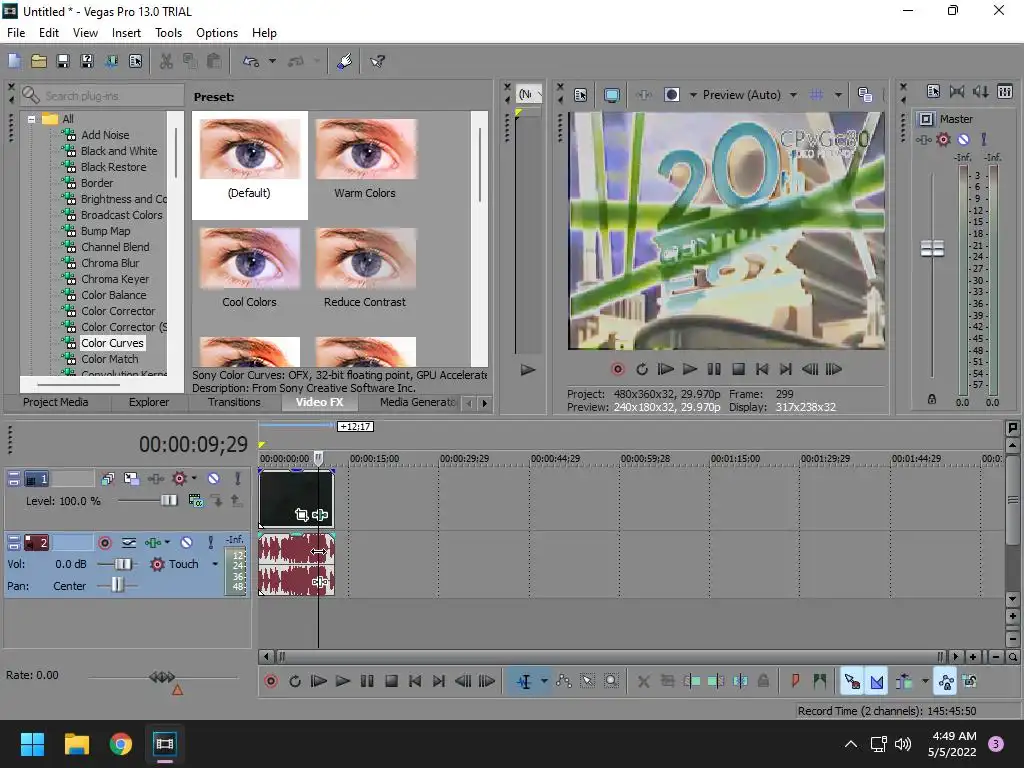The image size is (1024, 768).
Task: Open the Undo history dropdown arrow
Action: (x=272, y=61)
